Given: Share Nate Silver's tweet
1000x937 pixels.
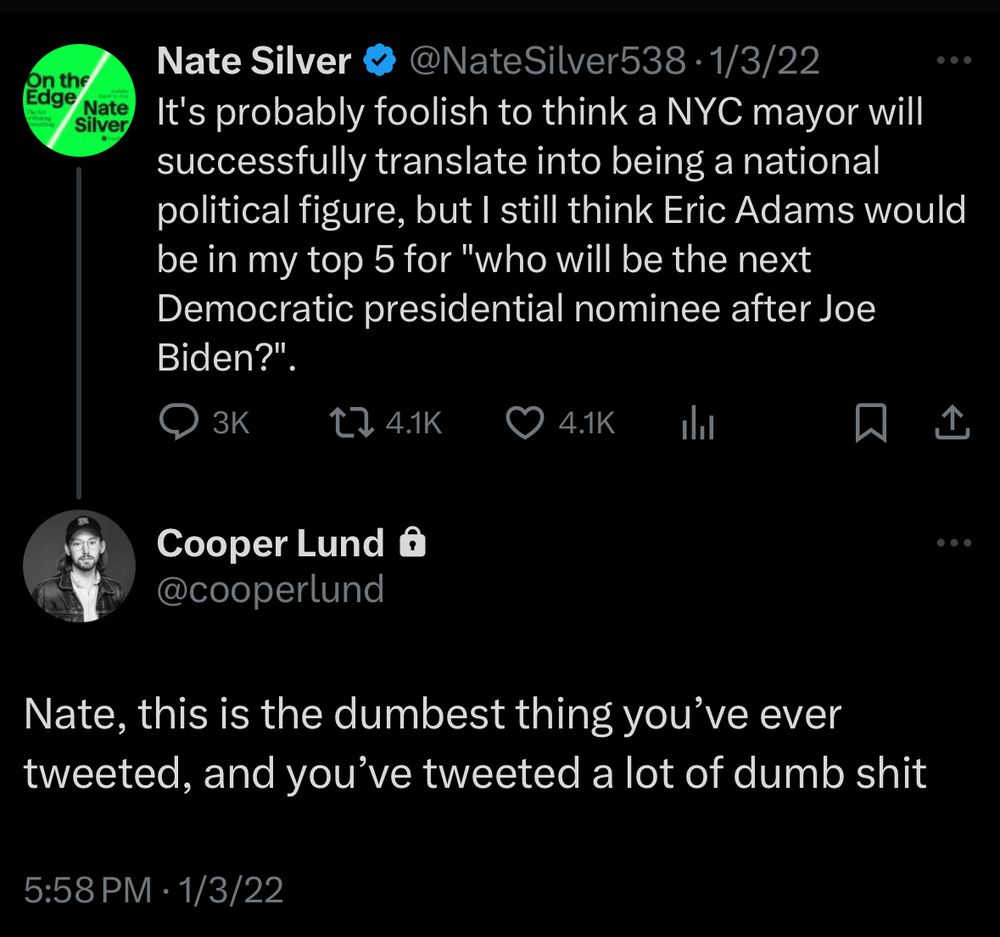Looking at the screenshot, I should coord(951,425).
